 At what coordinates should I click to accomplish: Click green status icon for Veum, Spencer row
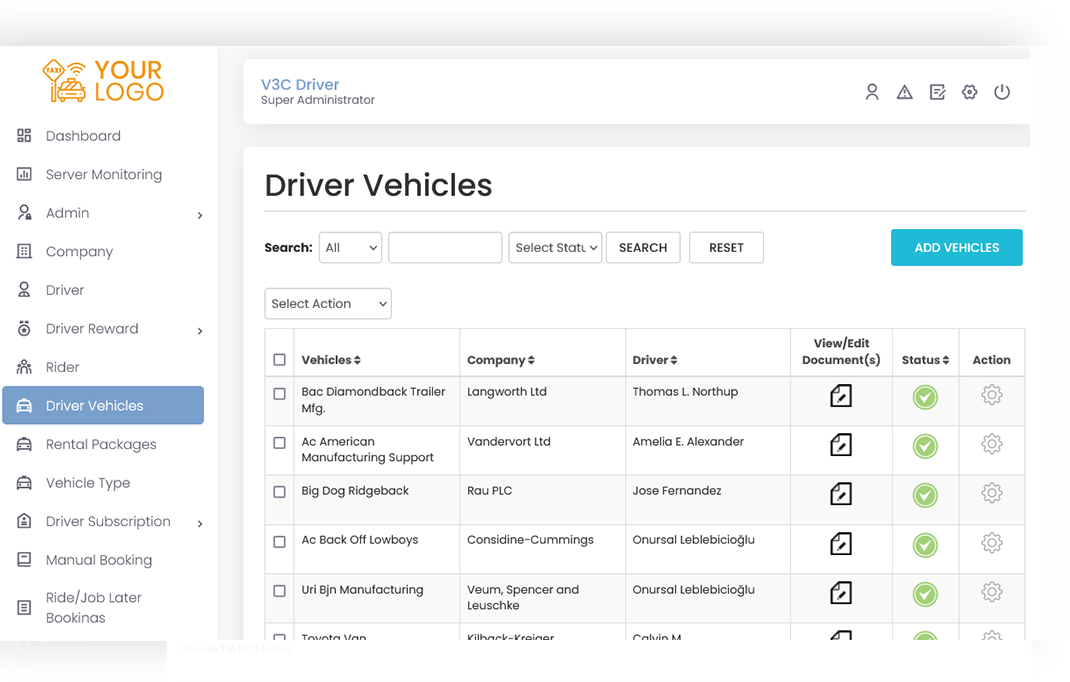tap(925, 594)
